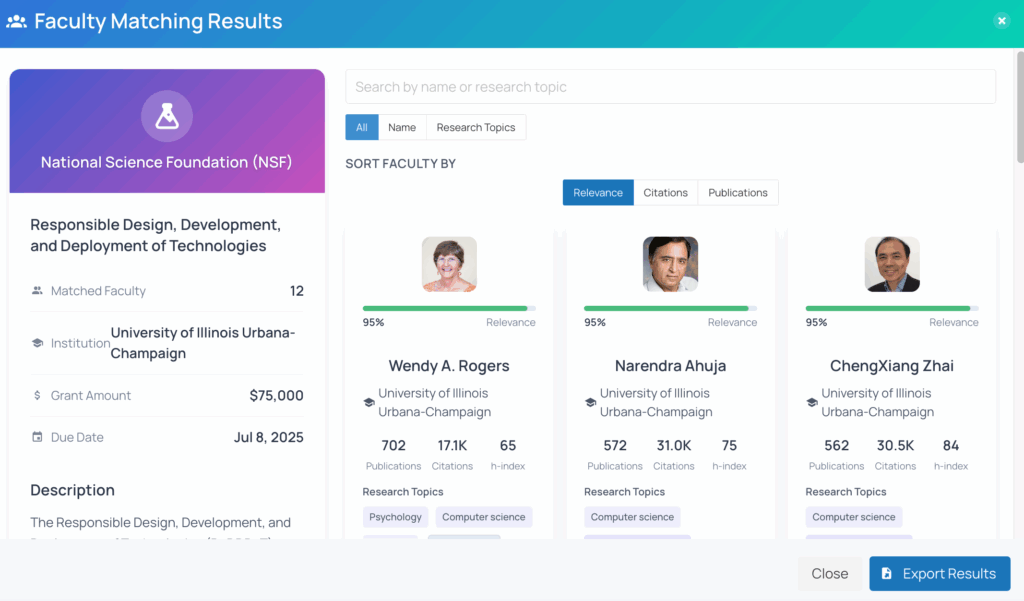Screen dimensions: 1024x601
Task: Sort faculty by Citations
Action: pos(665,193)
